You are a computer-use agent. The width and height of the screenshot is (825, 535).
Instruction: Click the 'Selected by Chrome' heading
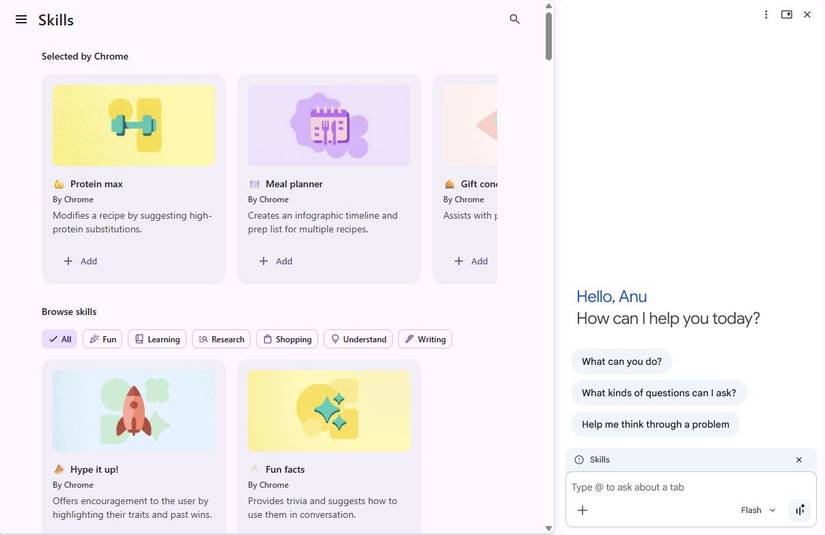[85, 56]
